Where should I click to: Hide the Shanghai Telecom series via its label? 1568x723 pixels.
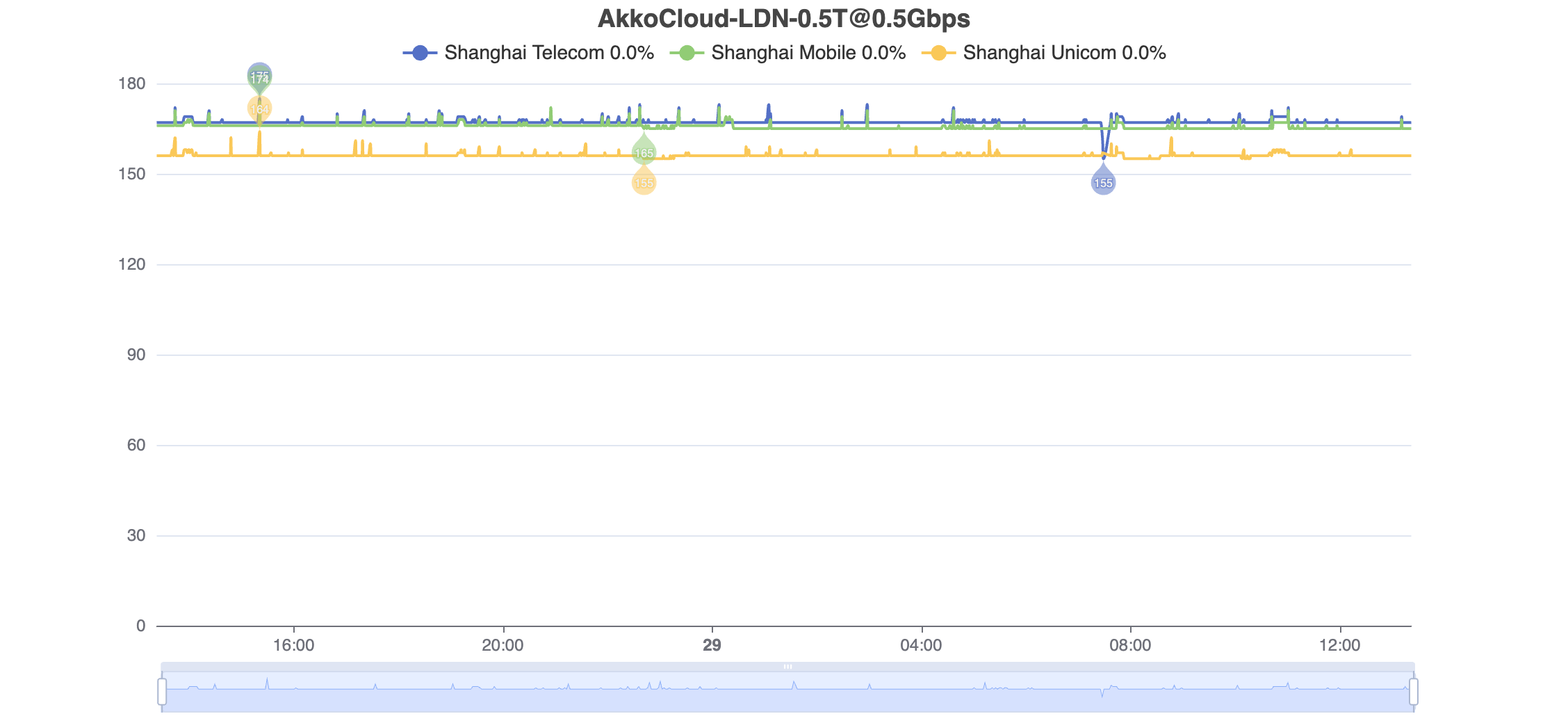click(548, 53)
